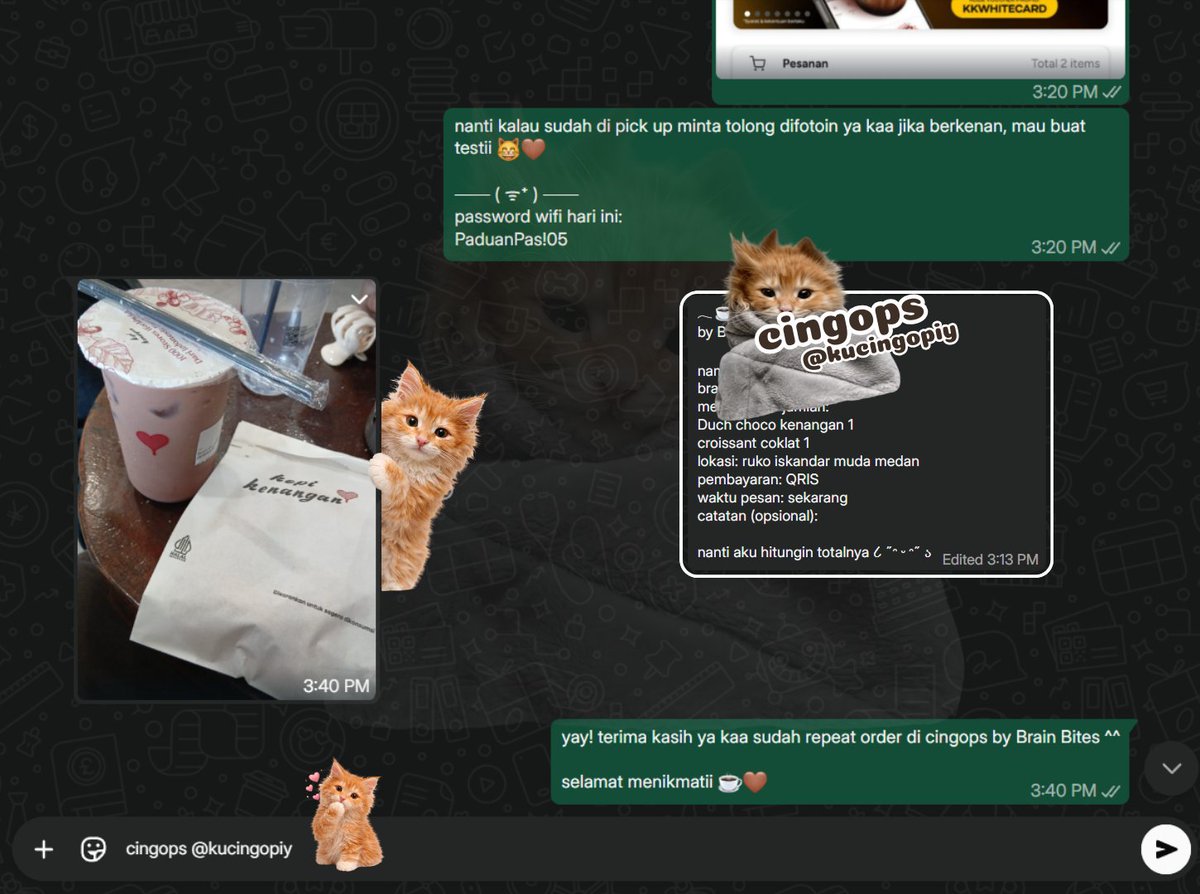Click the read receipt ticks on 3:40 PM reply
The image size is (1200, 894).
pos(1111,791)
